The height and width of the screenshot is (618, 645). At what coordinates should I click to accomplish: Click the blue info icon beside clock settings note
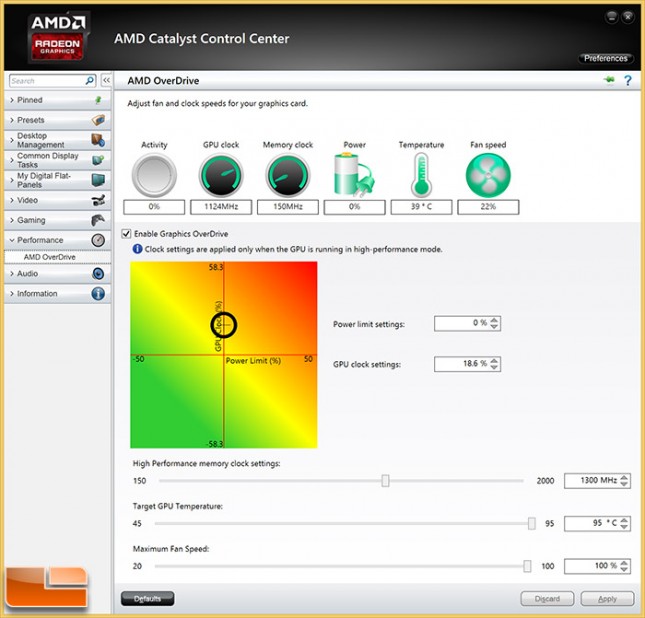137,249
